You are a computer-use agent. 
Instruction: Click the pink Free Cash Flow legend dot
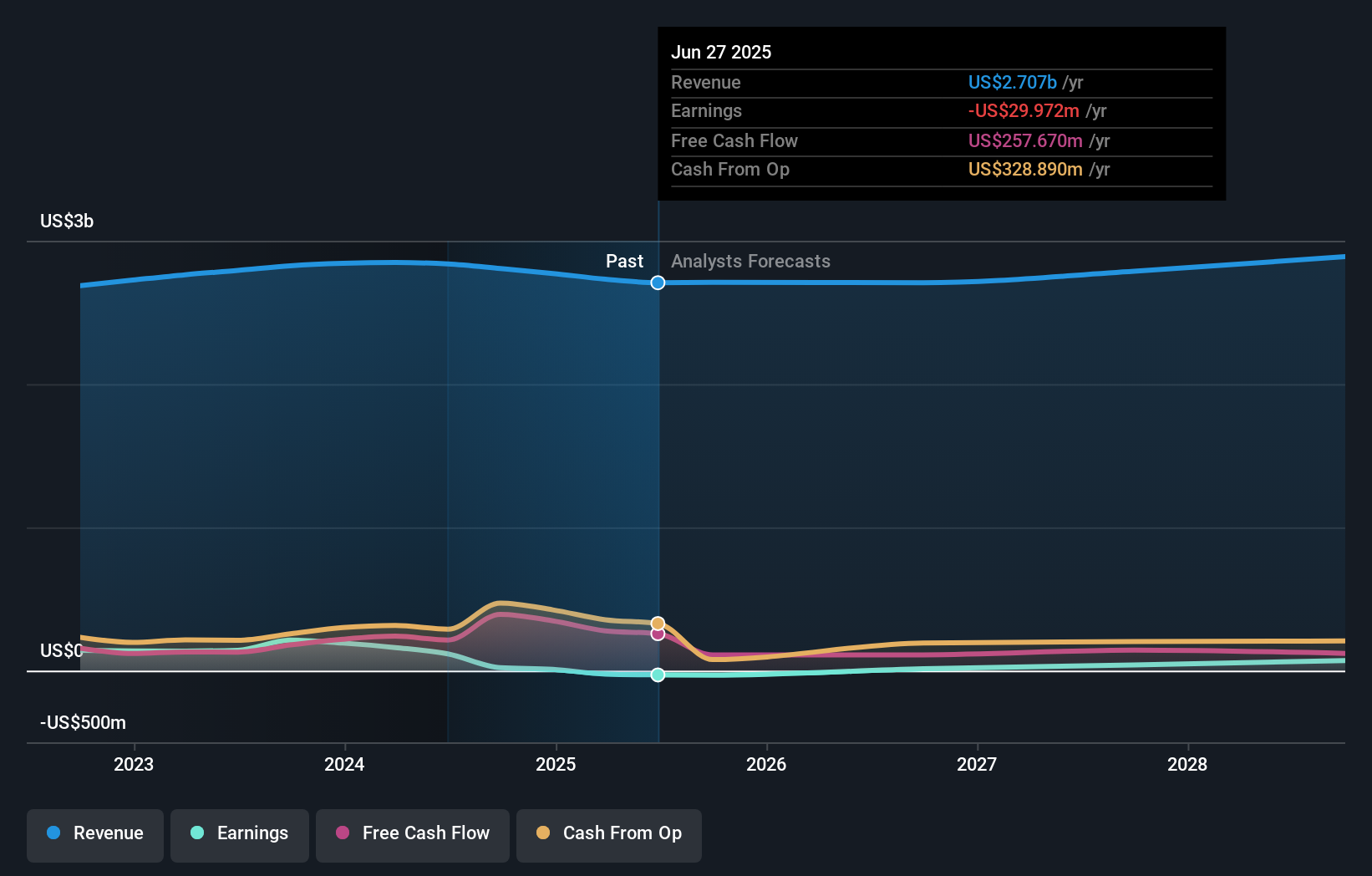[x=342, y=833]
